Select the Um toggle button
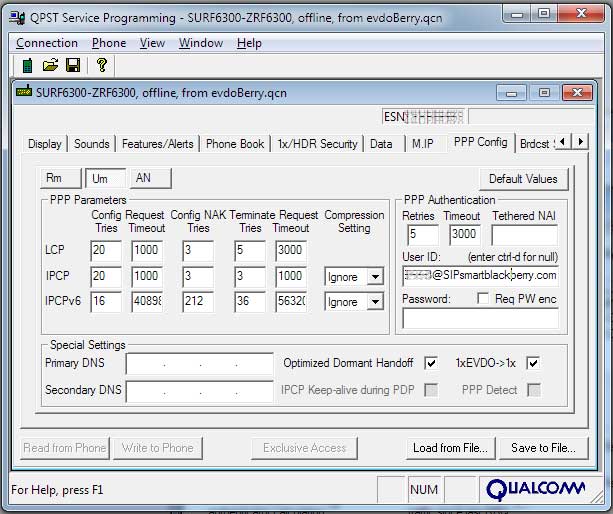The image size is (613, 514). tap(106, 179)
